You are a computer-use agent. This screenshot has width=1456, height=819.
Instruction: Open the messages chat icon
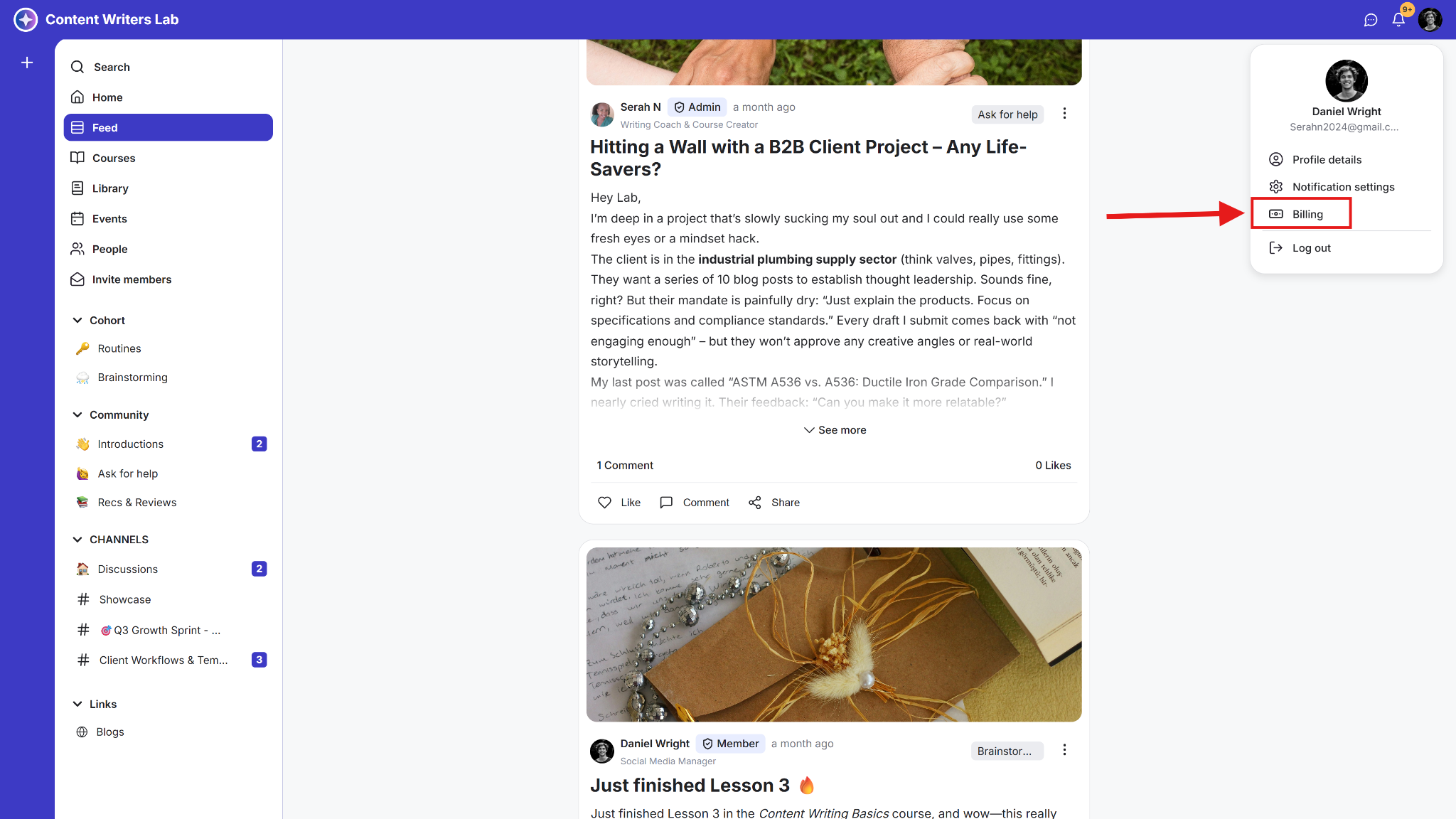1371,20
